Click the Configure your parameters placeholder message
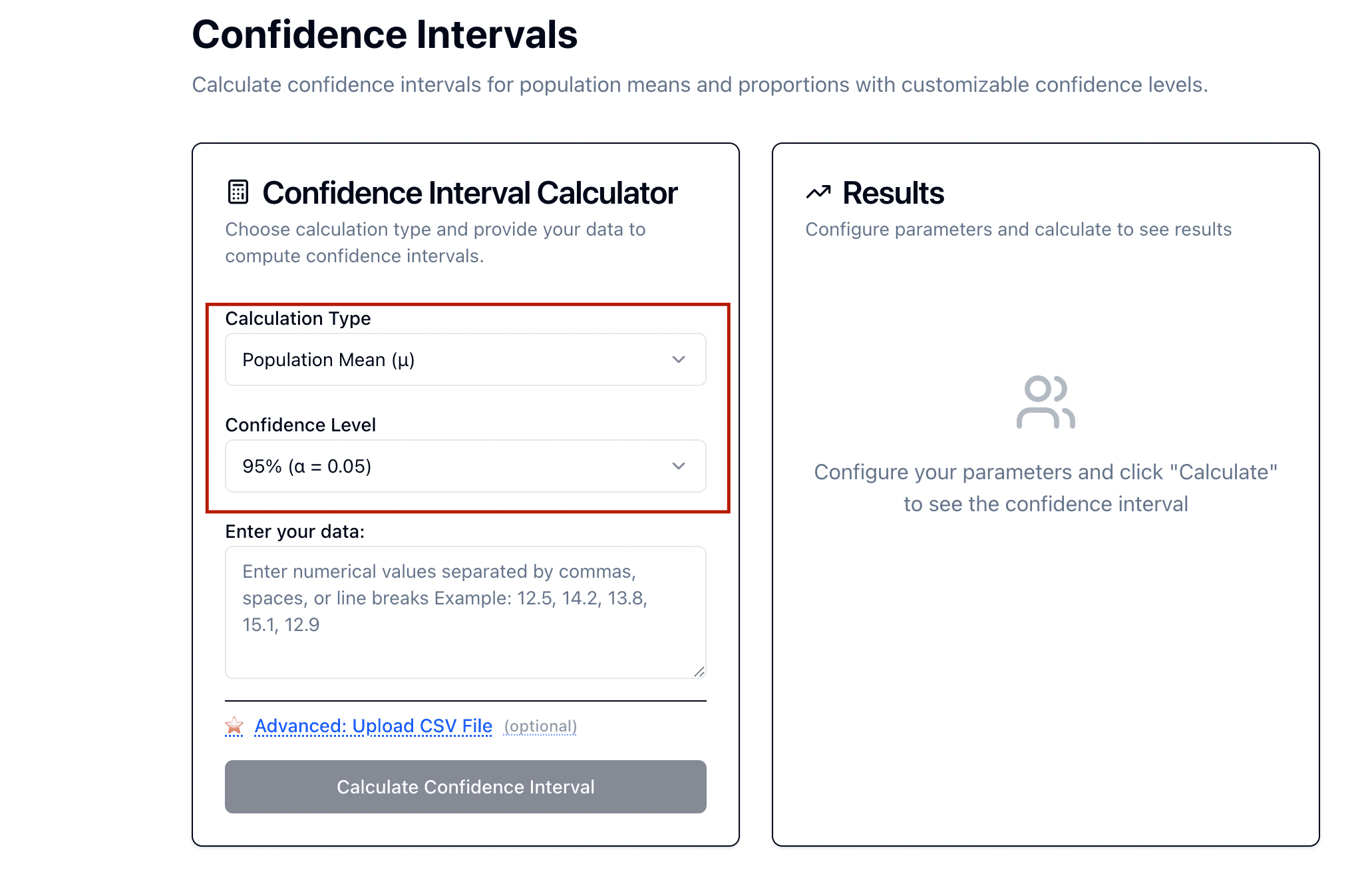 (x=1045, y=488)
